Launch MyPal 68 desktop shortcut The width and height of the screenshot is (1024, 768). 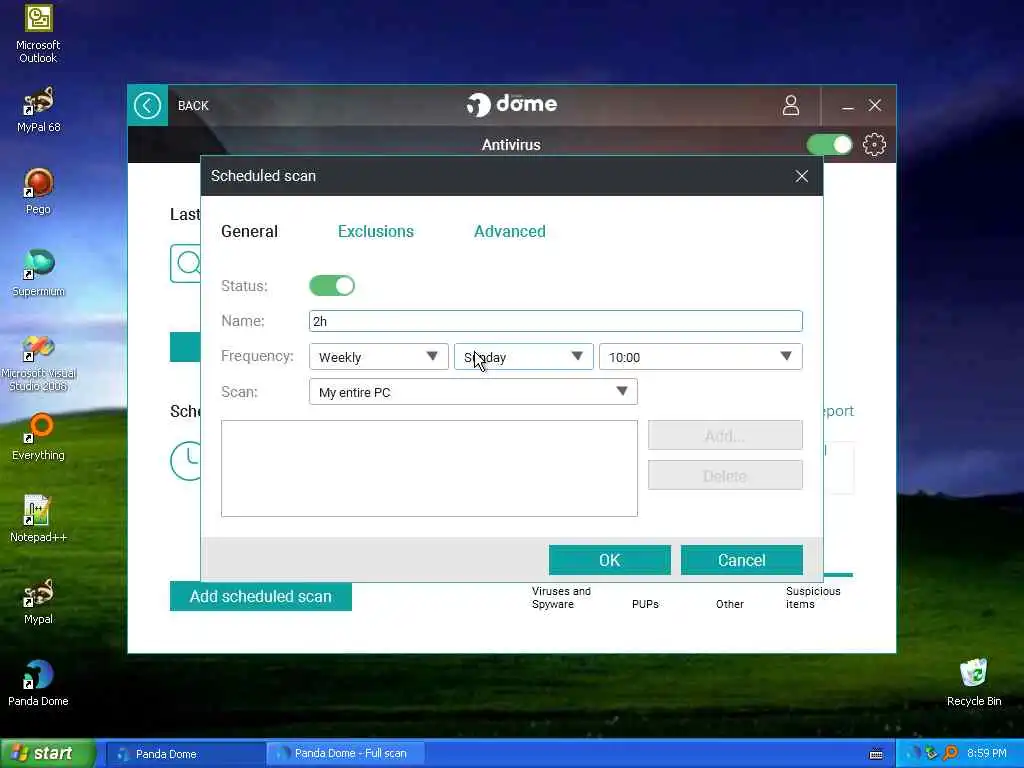[38, 110]
